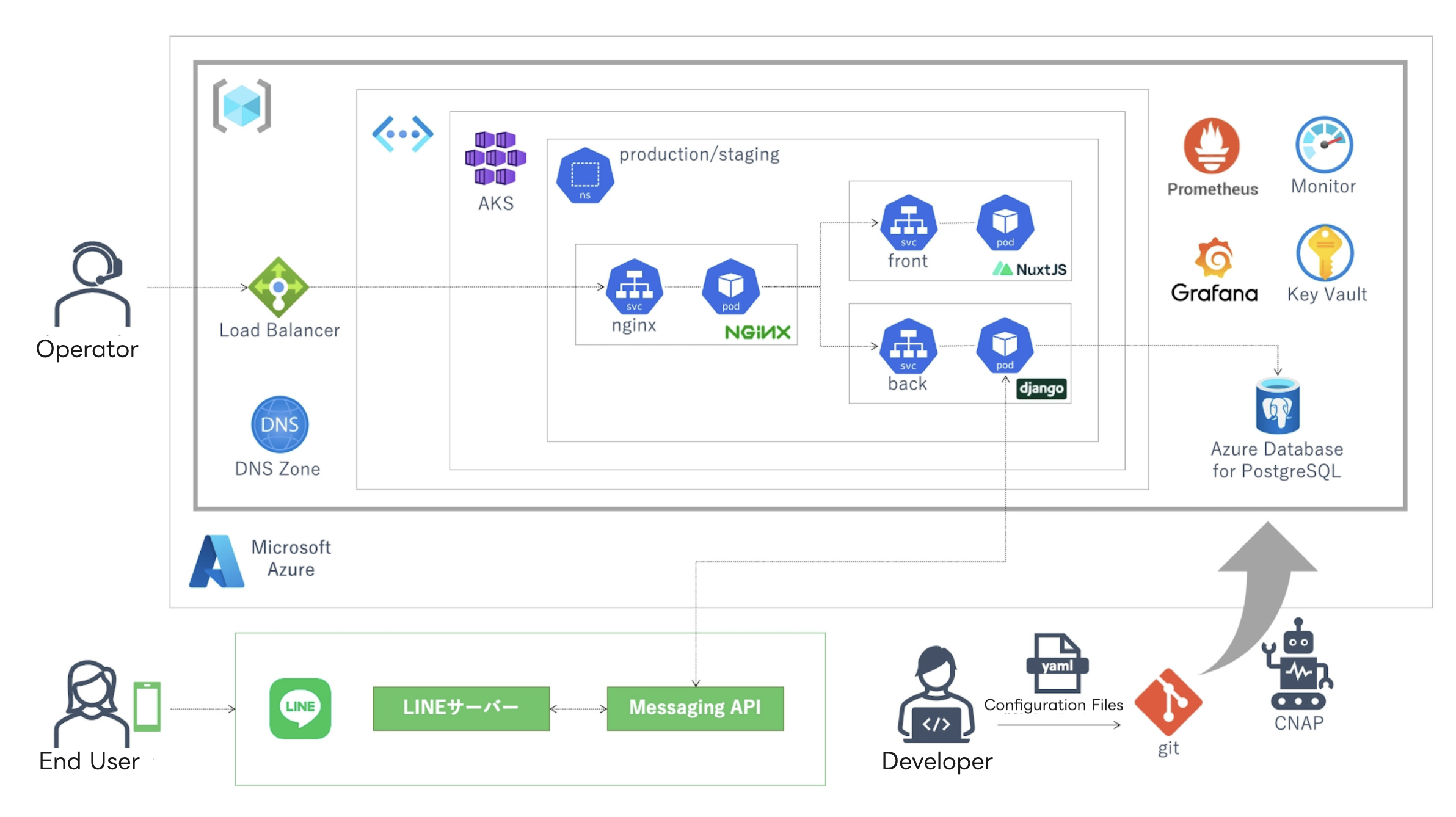This screenshot has height=817, width=1456.
Task: Click the back svc hexagon
Action: pos(908,346)
